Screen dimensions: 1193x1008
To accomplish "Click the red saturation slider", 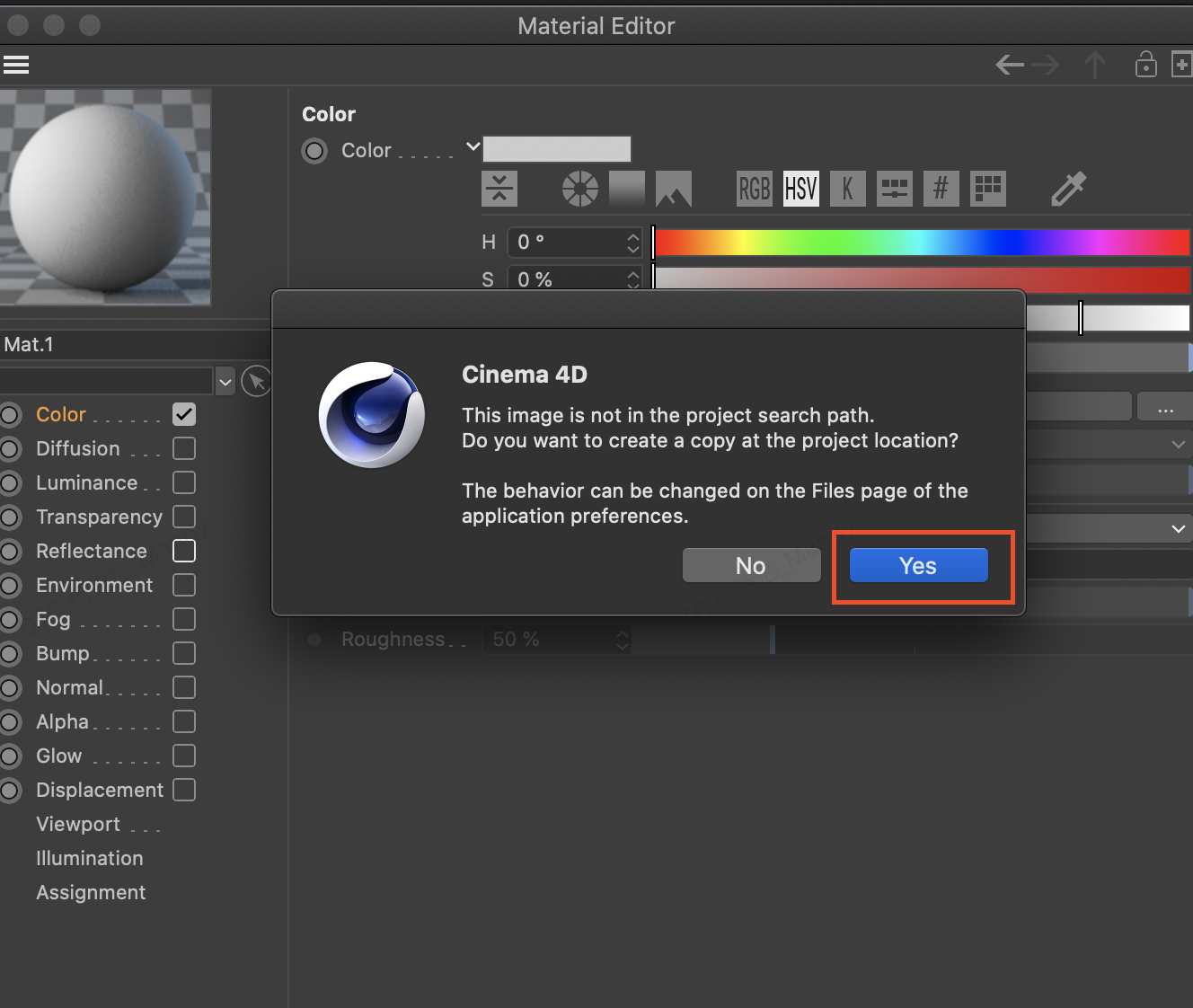I will point(922,278).
